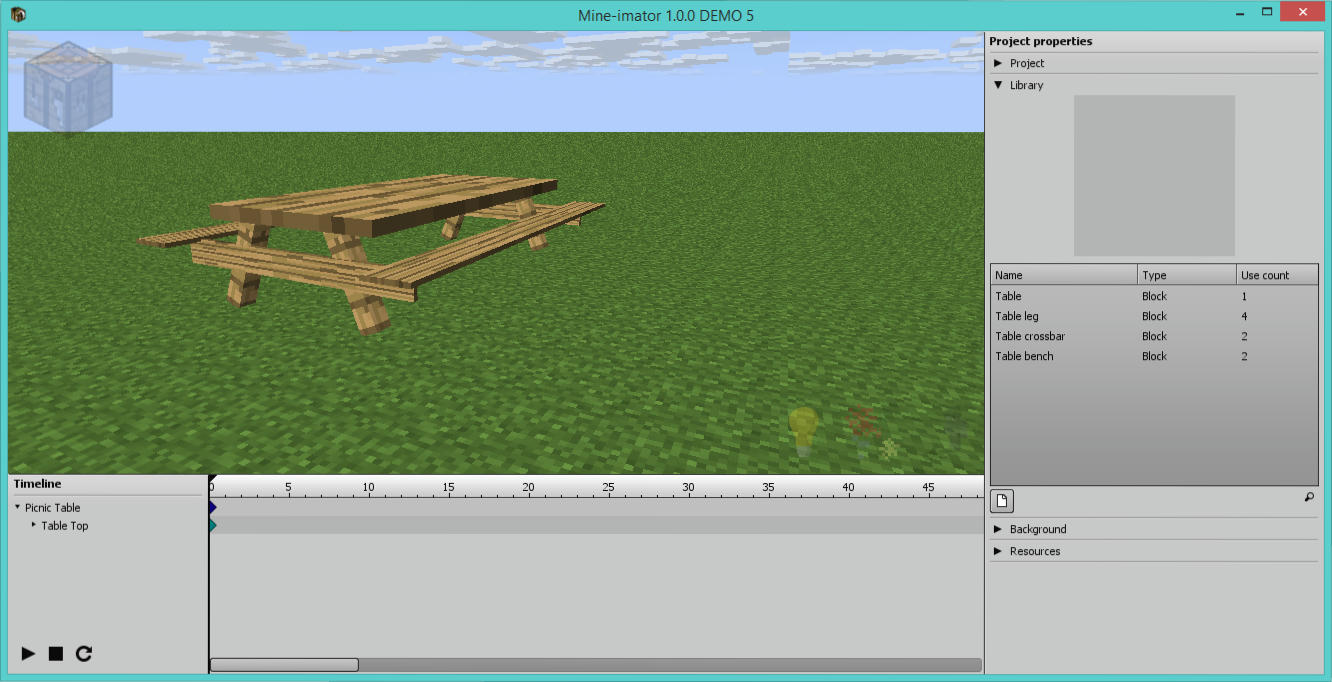The height and width of the screenshot is (682, 1332).
Task: Toggle loop playback with the circular arrow
Action: (84, 654)
